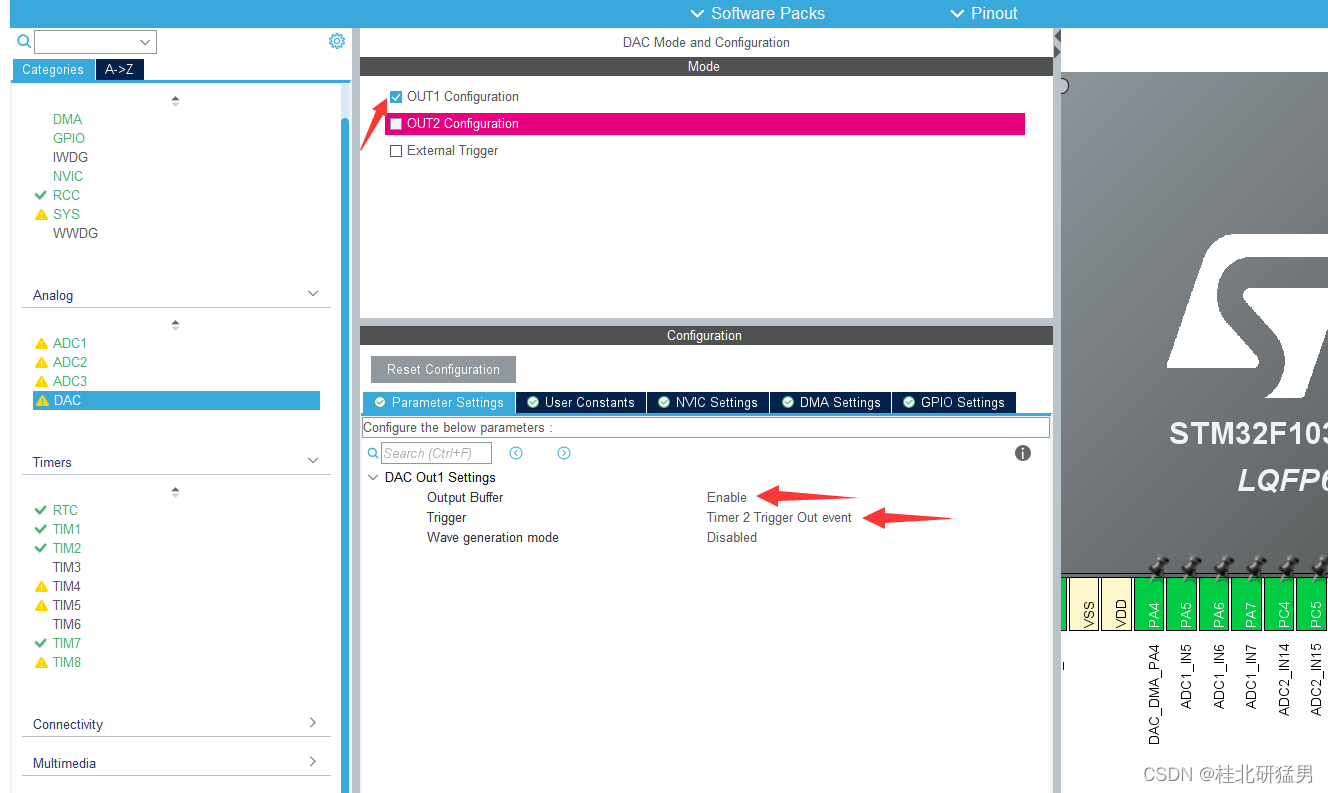The height and width of the screenshot is (793, 1328).
Task: Toggle the OUT2 Configuration checkbox
Action: coord(396,124)
